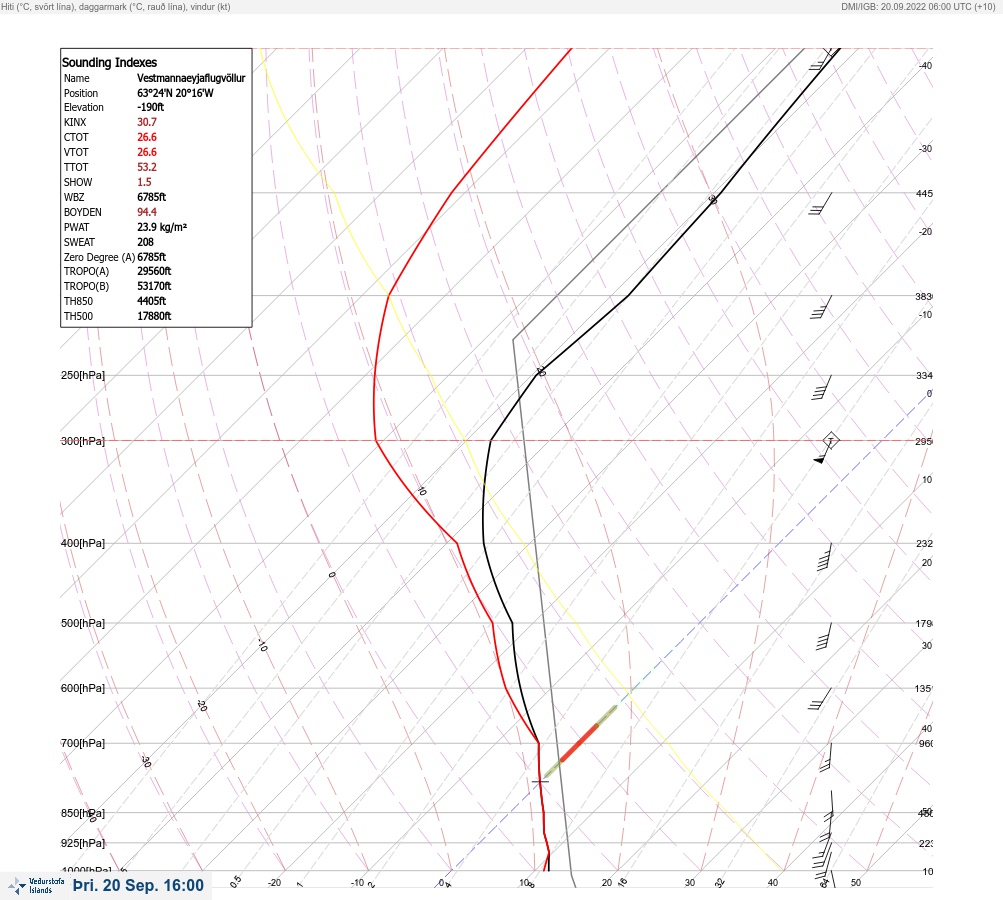Click the thick red line segment near 700 hPa

click(x=580, y=742)
